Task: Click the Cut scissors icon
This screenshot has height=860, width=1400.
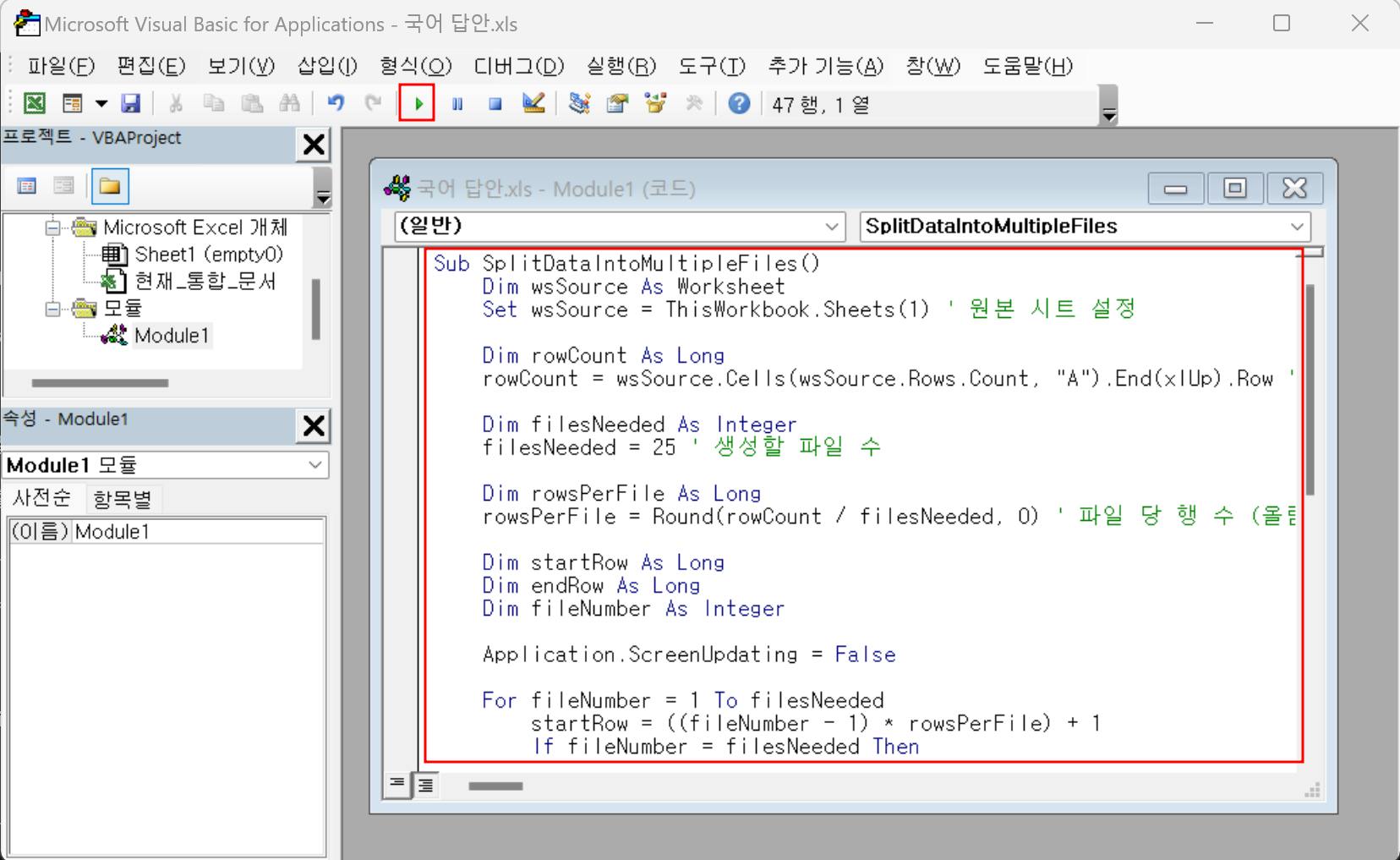Action: click(x=176, y=104)
